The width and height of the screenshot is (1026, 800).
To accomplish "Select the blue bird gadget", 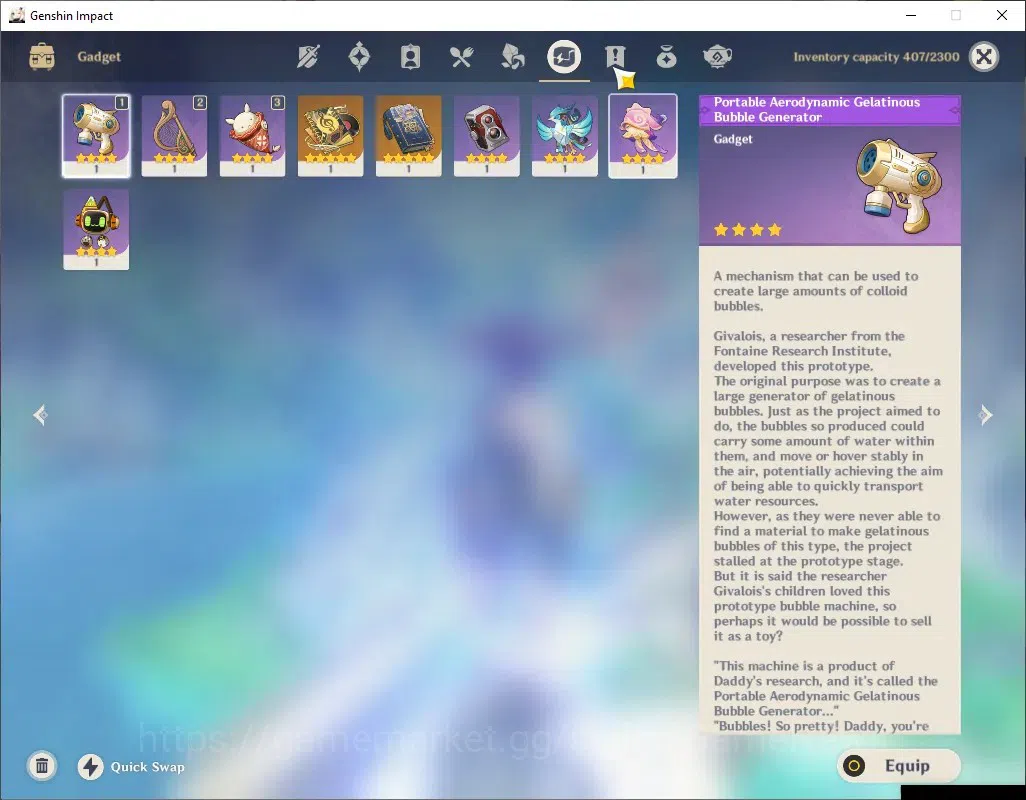I will click(x=565, y=135).
